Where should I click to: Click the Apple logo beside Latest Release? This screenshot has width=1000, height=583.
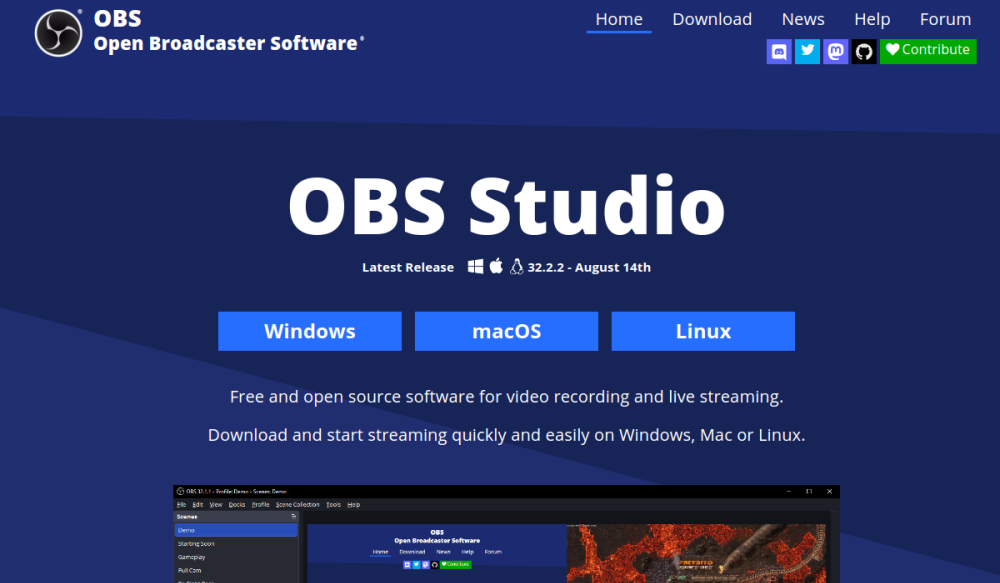496,266
